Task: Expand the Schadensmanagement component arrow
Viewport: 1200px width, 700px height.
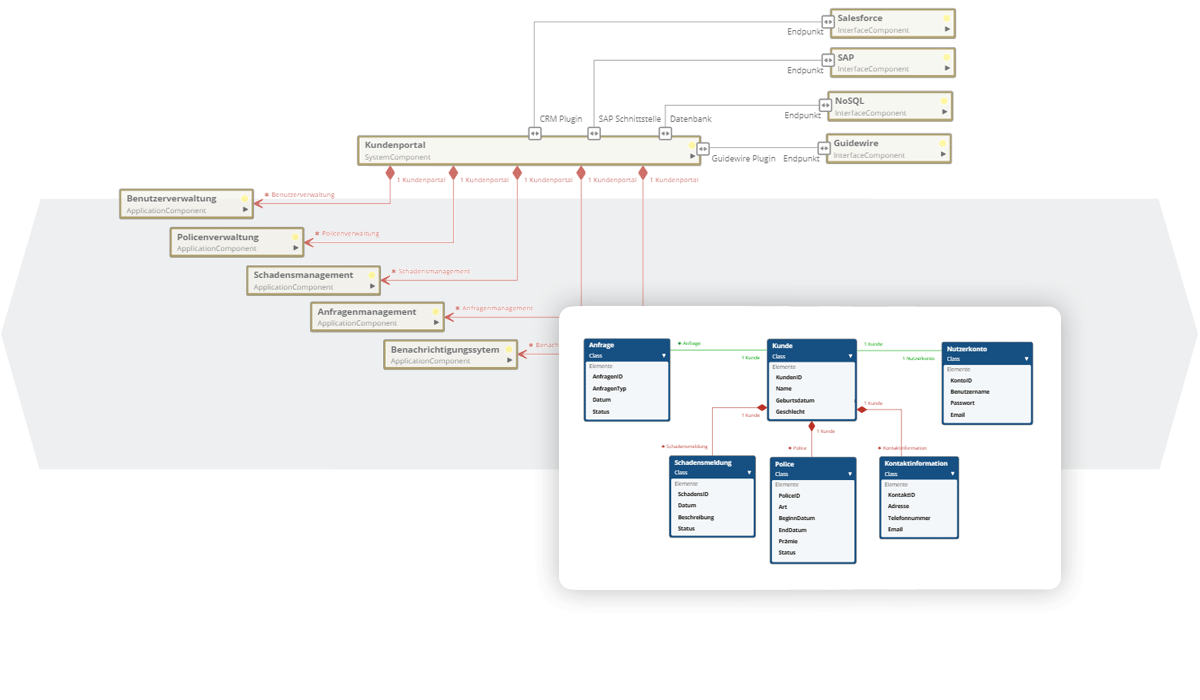Action: [x=373, y=286]
